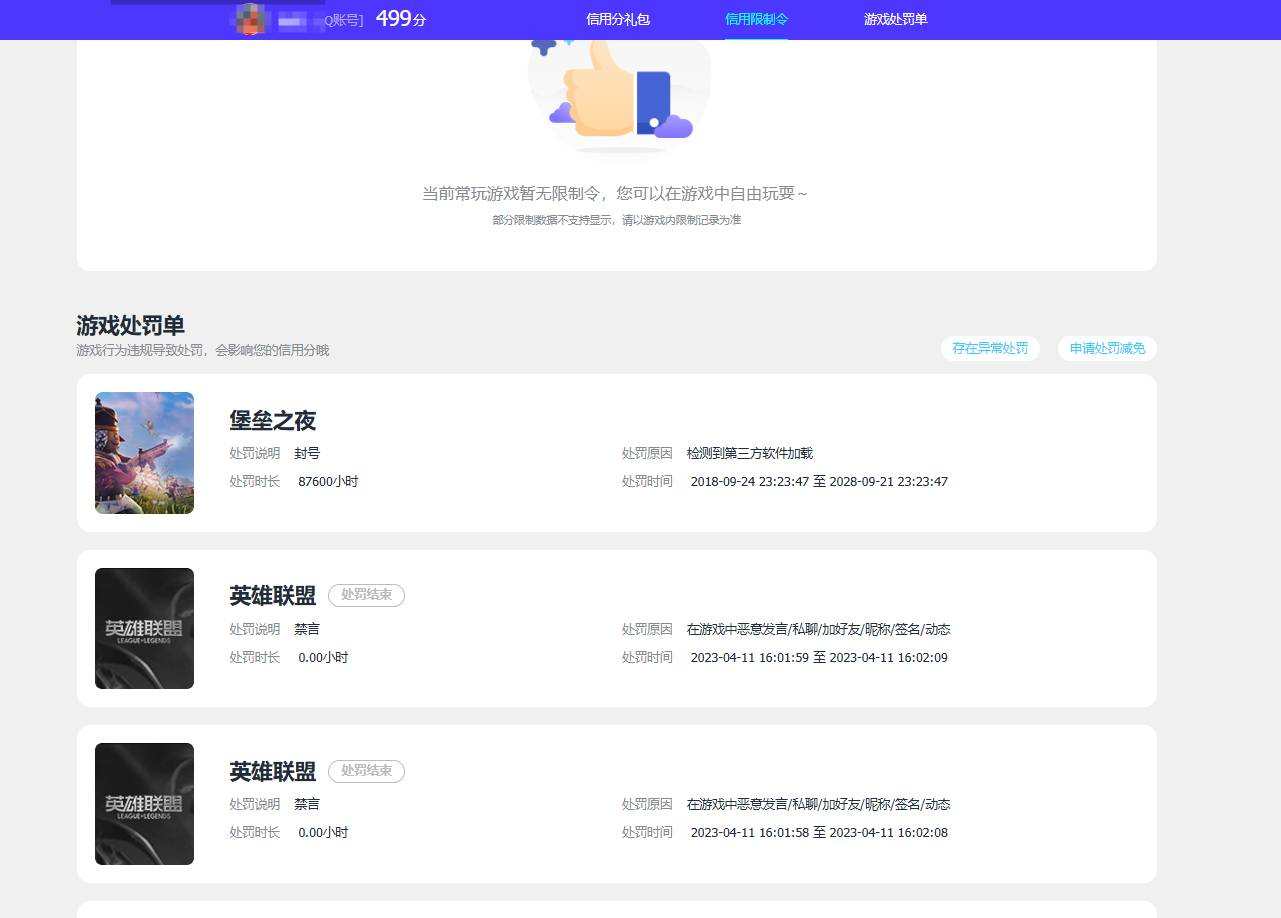Select the 堡垒之夜 game title

click(x=273, y=420)
